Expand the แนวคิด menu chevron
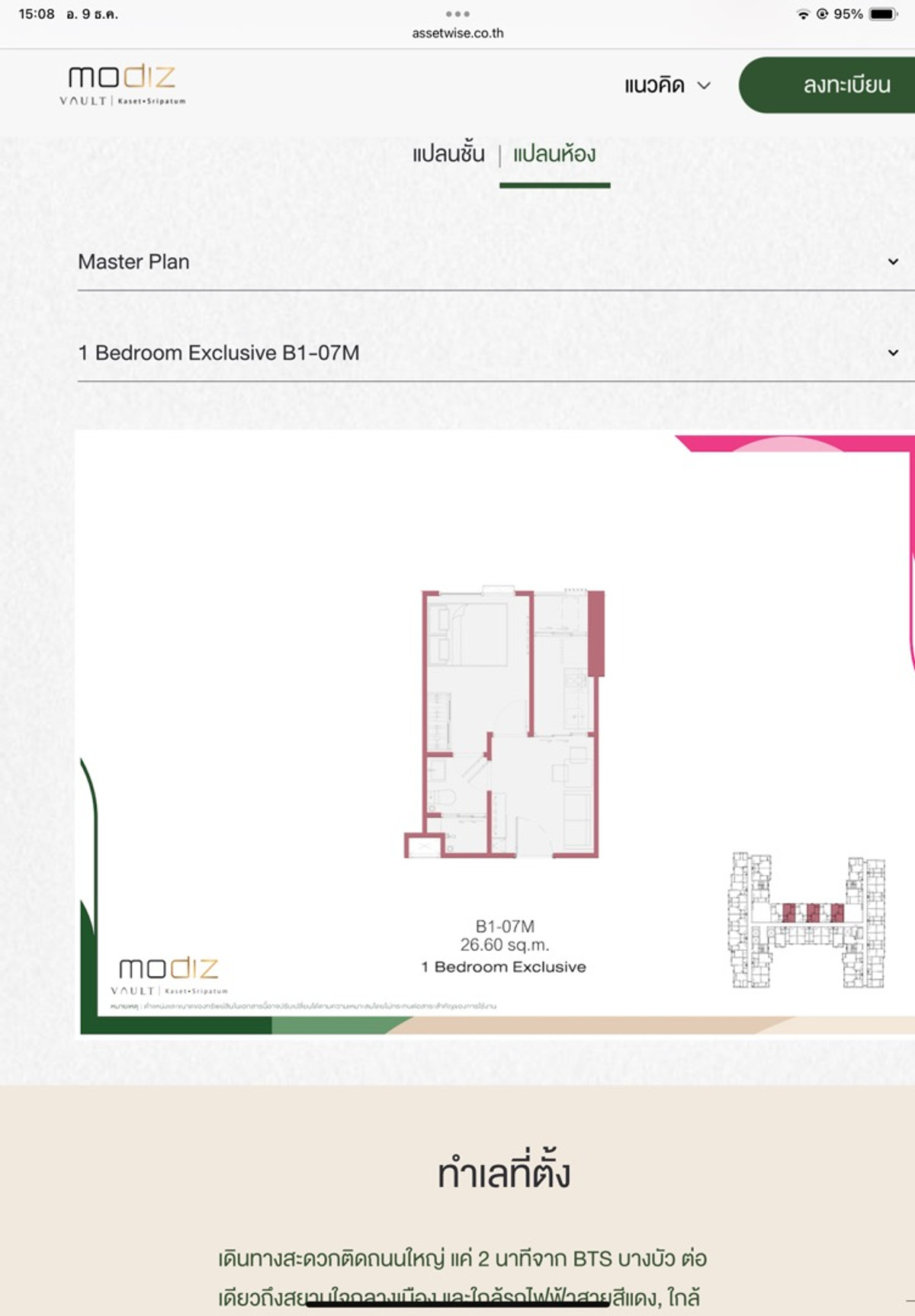The height and width of the screenshot is (1316, 915). pyautogui.click(x=705, y=85)
